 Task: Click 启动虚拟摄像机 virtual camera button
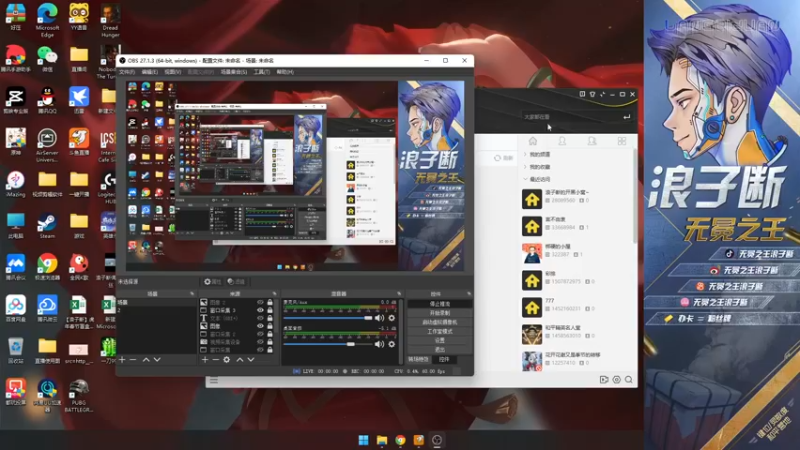tap(440, 322)
